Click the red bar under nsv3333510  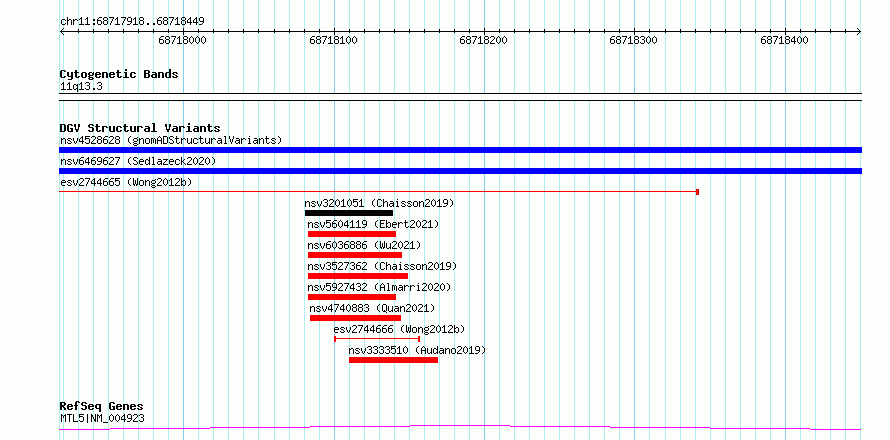point(393,360)
